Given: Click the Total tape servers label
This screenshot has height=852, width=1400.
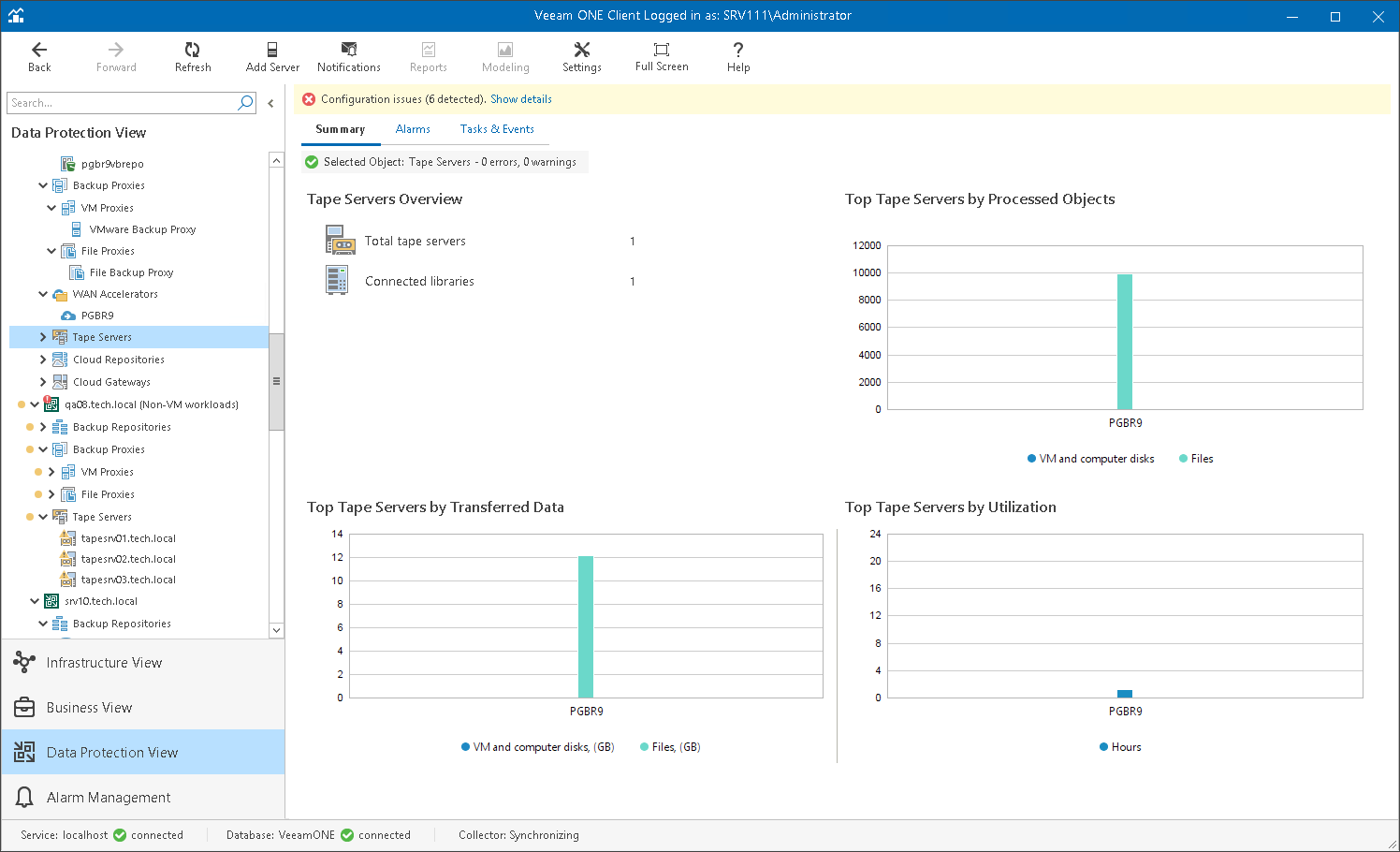Looking at the screenshot, I should [415, 241].
